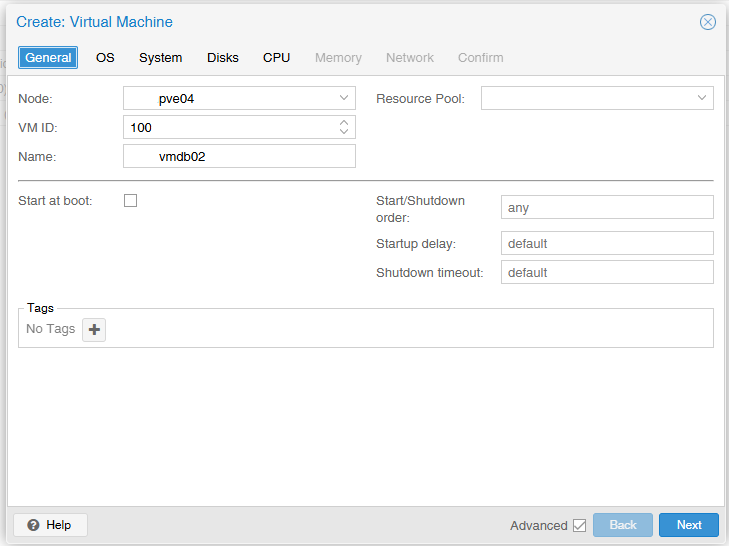
Task: Open the System tab
Action: (160, 58)
